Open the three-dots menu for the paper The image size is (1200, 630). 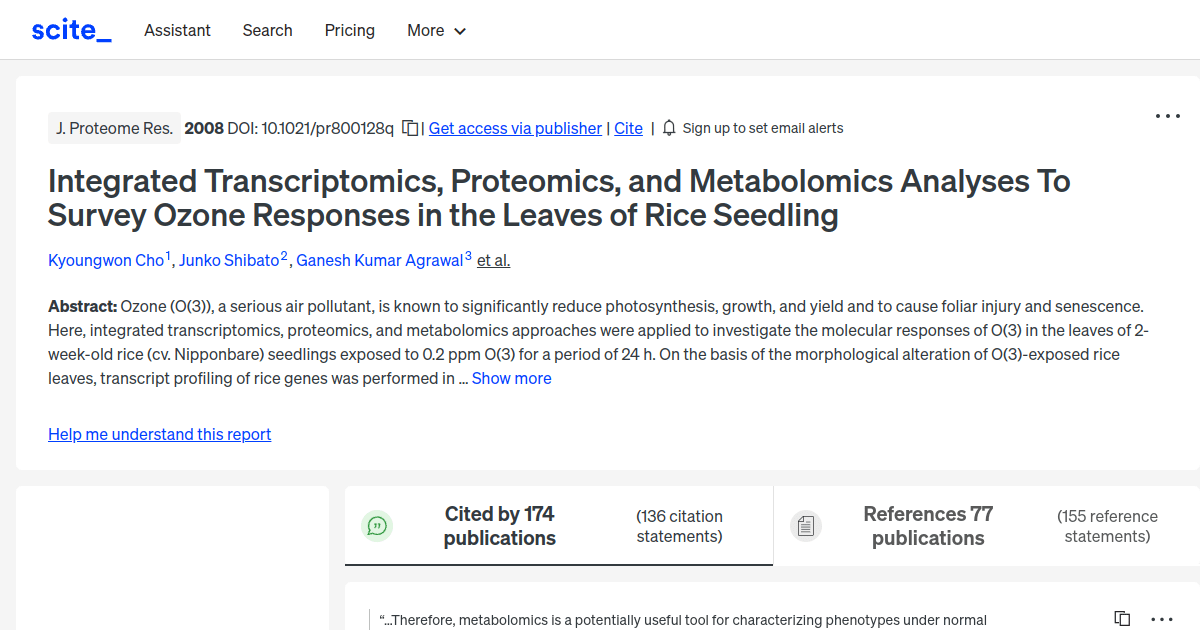(x=1167, y=116)
